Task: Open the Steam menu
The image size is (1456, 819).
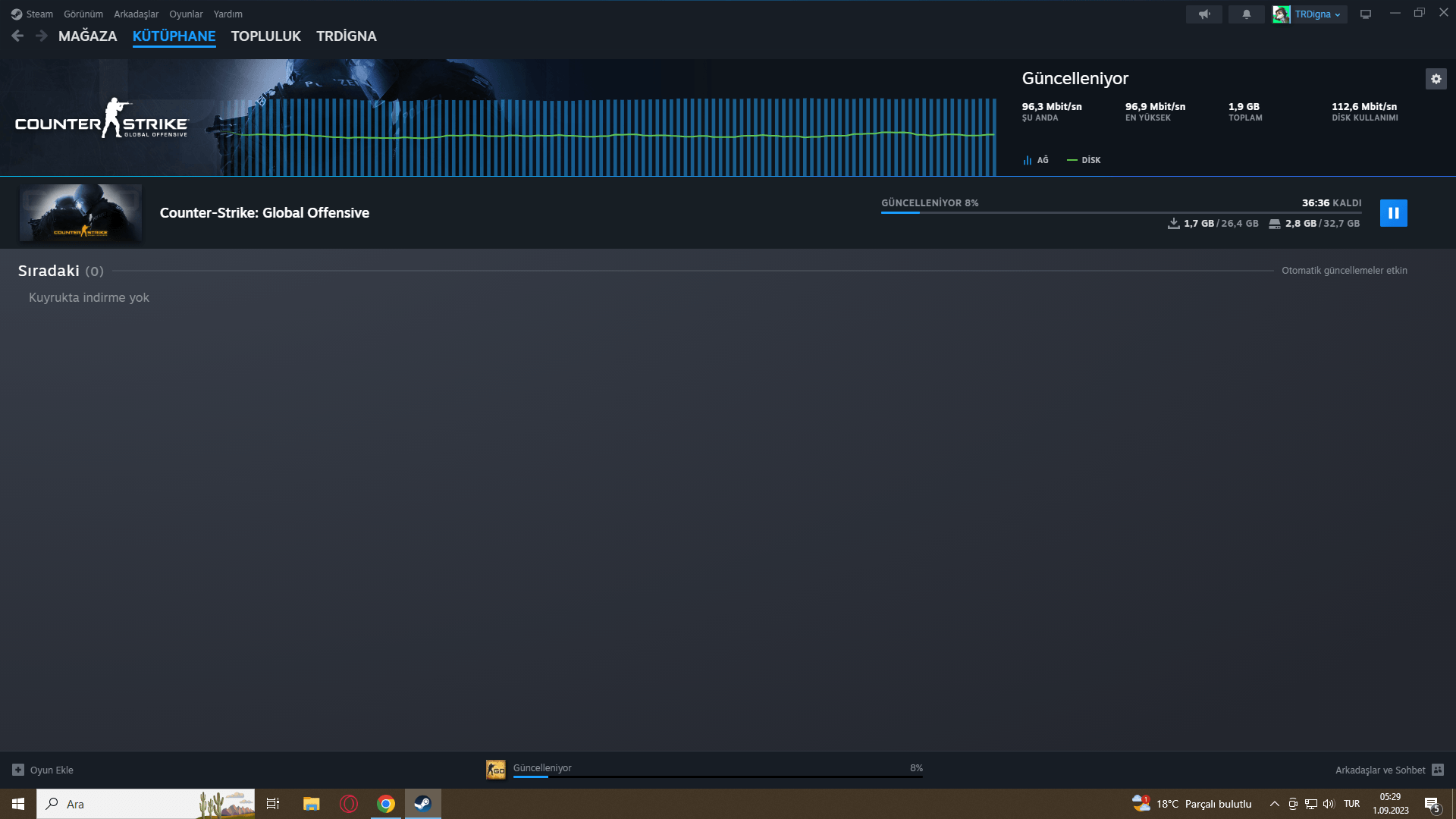Action: [39, 14]
